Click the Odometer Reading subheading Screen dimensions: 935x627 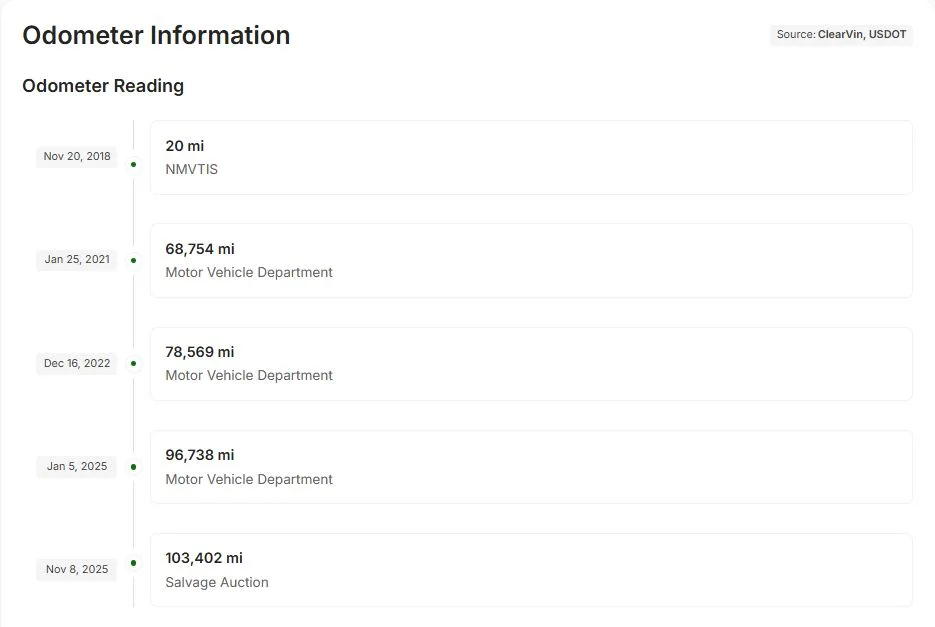(103, 86)
